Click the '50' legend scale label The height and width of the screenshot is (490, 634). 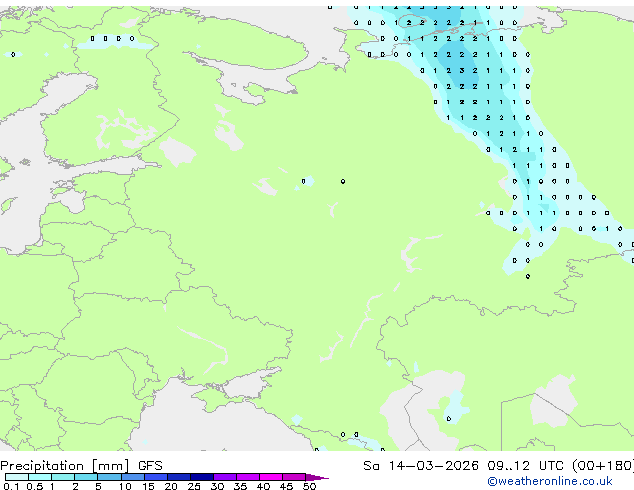tap(310, 486)
